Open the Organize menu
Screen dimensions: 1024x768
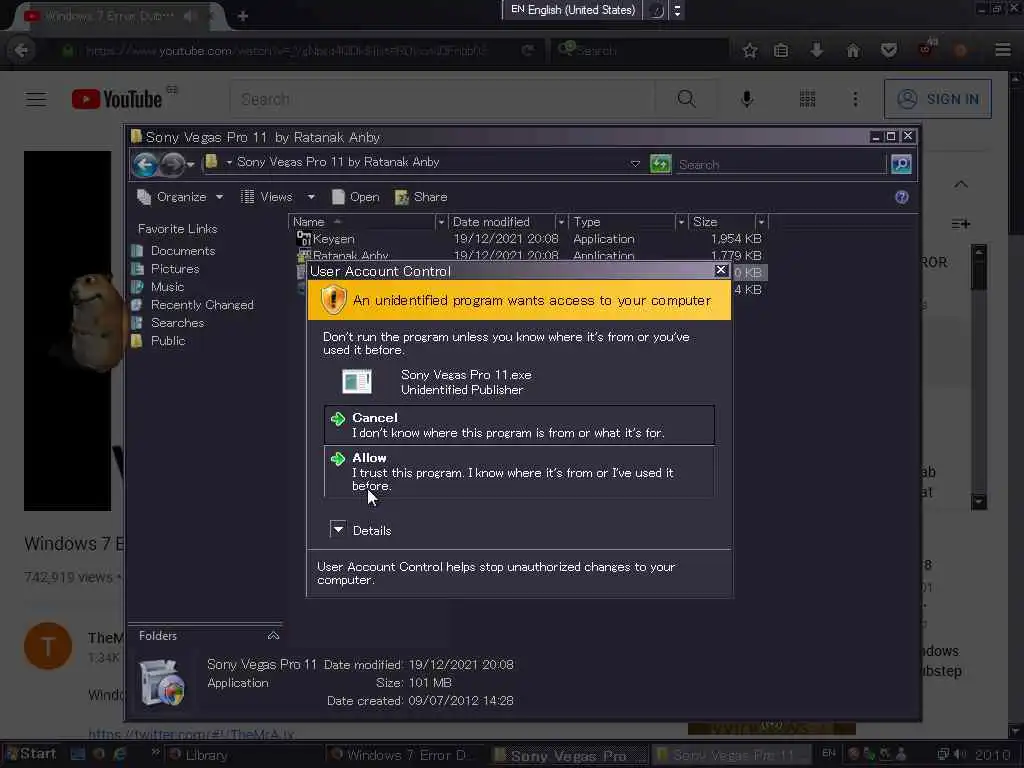point(180,197)
